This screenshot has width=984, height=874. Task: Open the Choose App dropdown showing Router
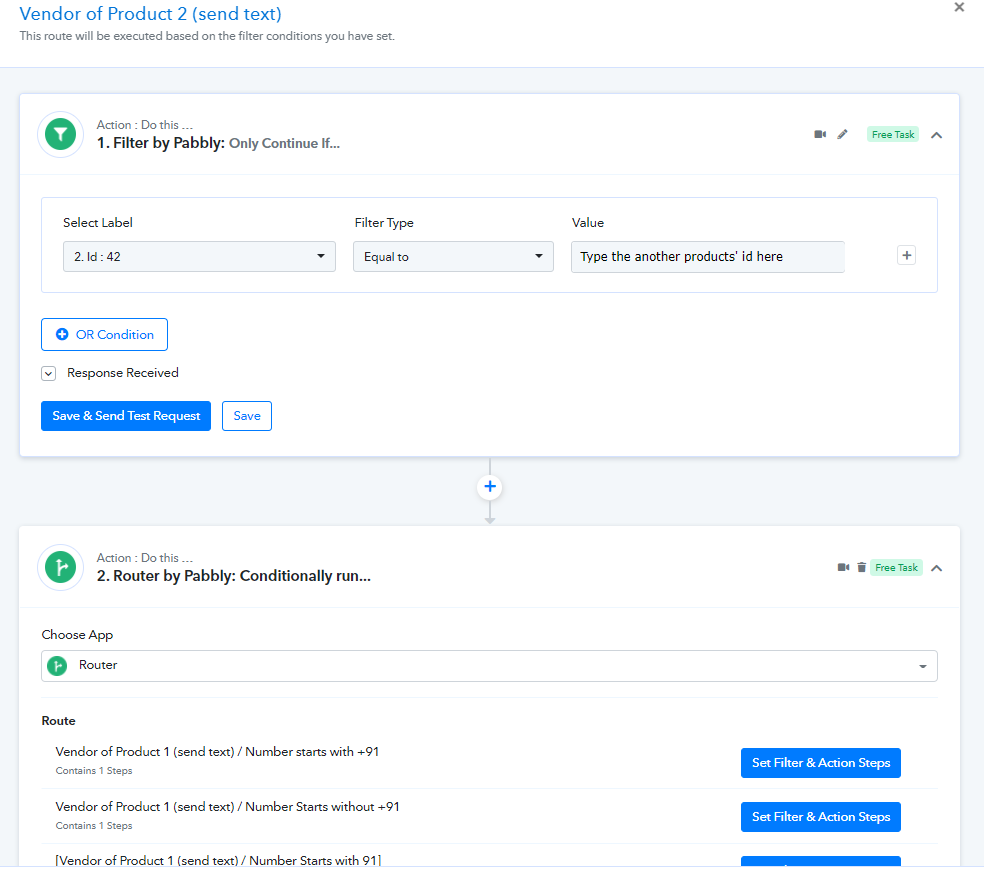[x=489, y=666]
